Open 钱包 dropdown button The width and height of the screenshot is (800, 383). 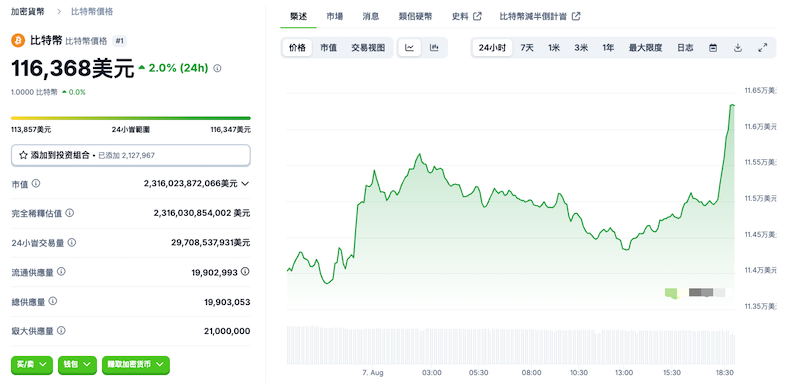(77, 365)
